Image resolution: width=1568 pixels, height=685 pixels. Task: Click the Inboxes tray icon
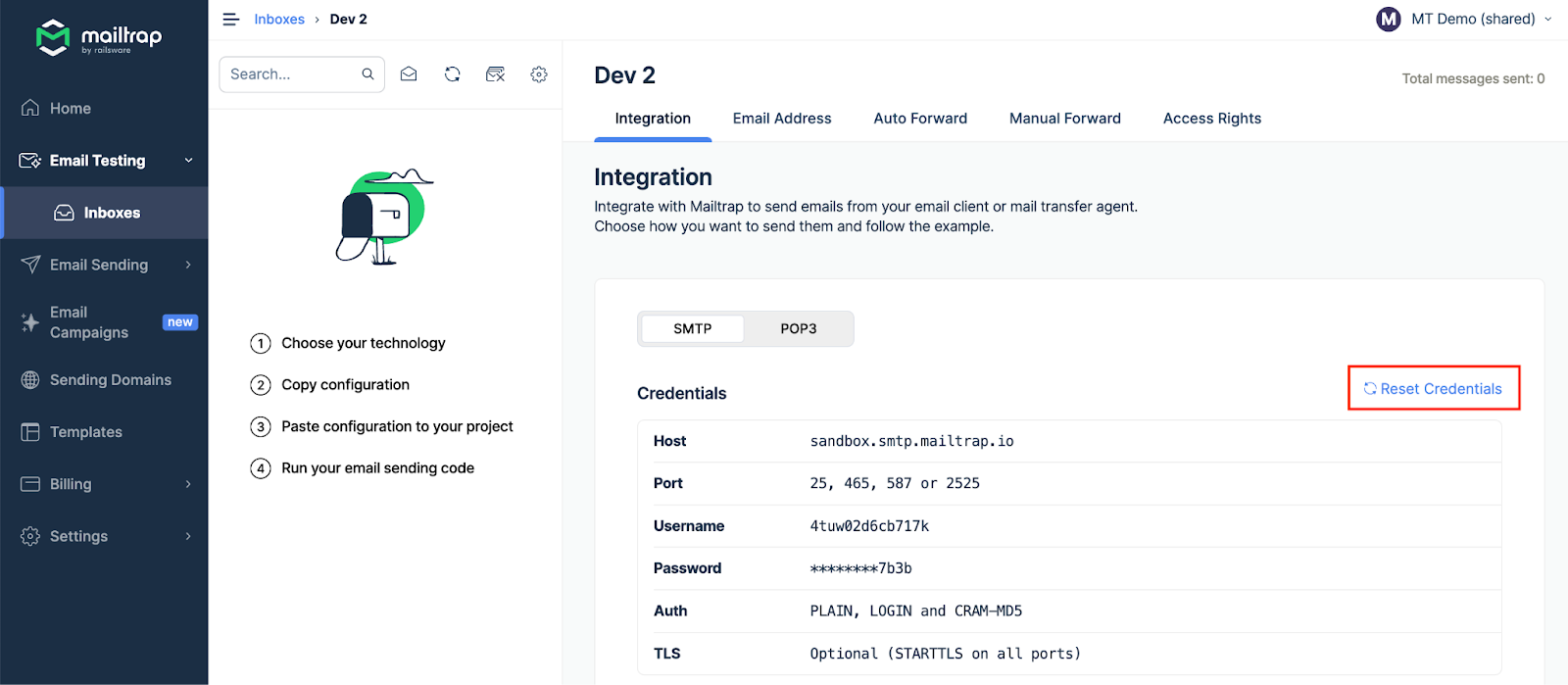tap(64, 213)
